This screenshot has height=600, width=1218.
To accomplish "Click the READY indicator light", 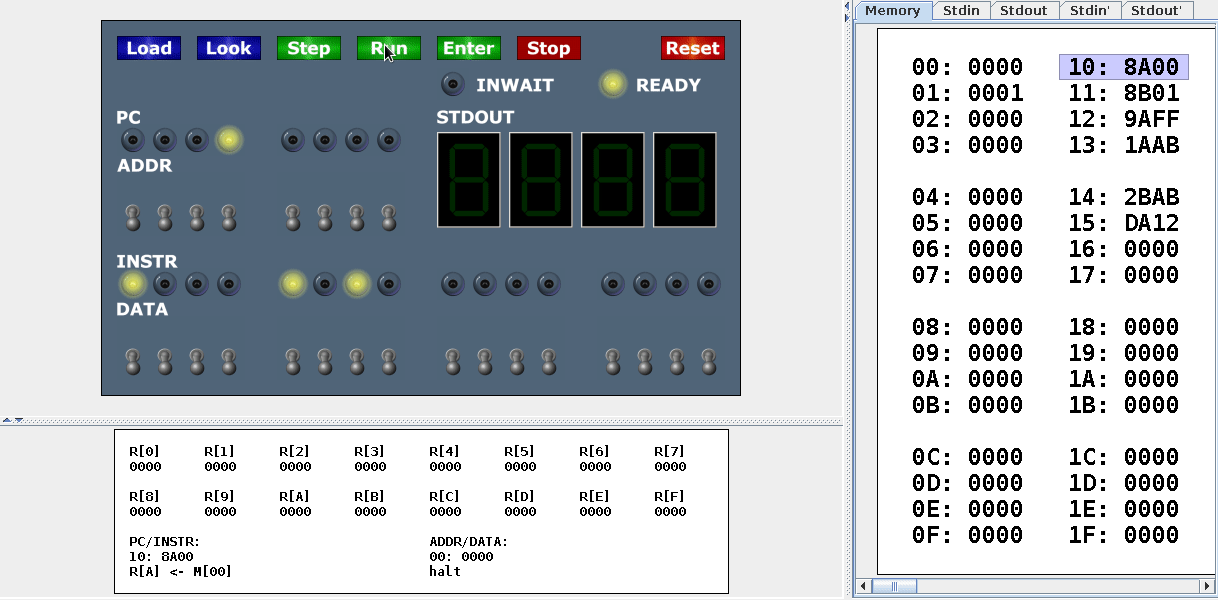I will (613, 85).
